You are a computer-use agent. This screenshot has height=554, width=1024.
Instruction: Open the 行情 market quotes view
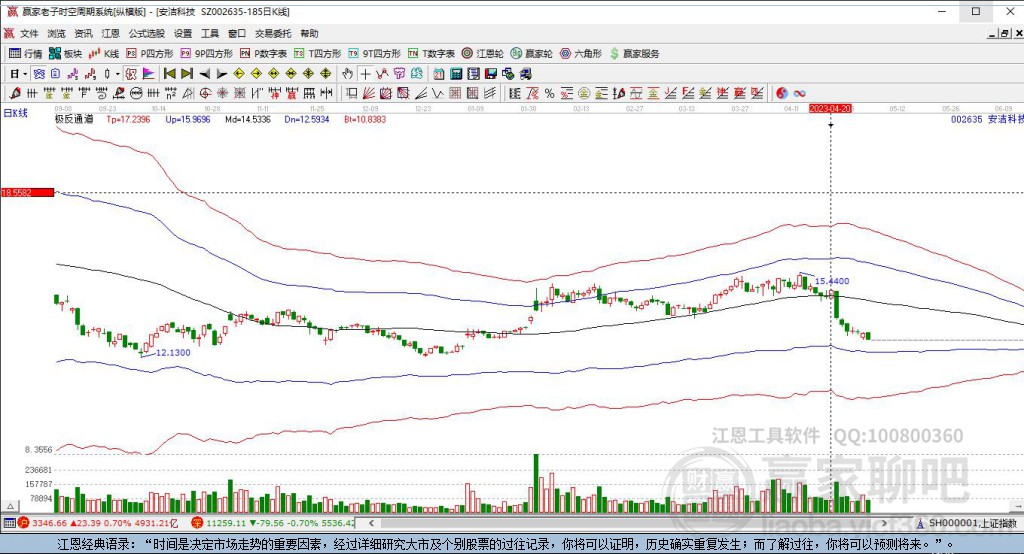(x=26, y=53)
